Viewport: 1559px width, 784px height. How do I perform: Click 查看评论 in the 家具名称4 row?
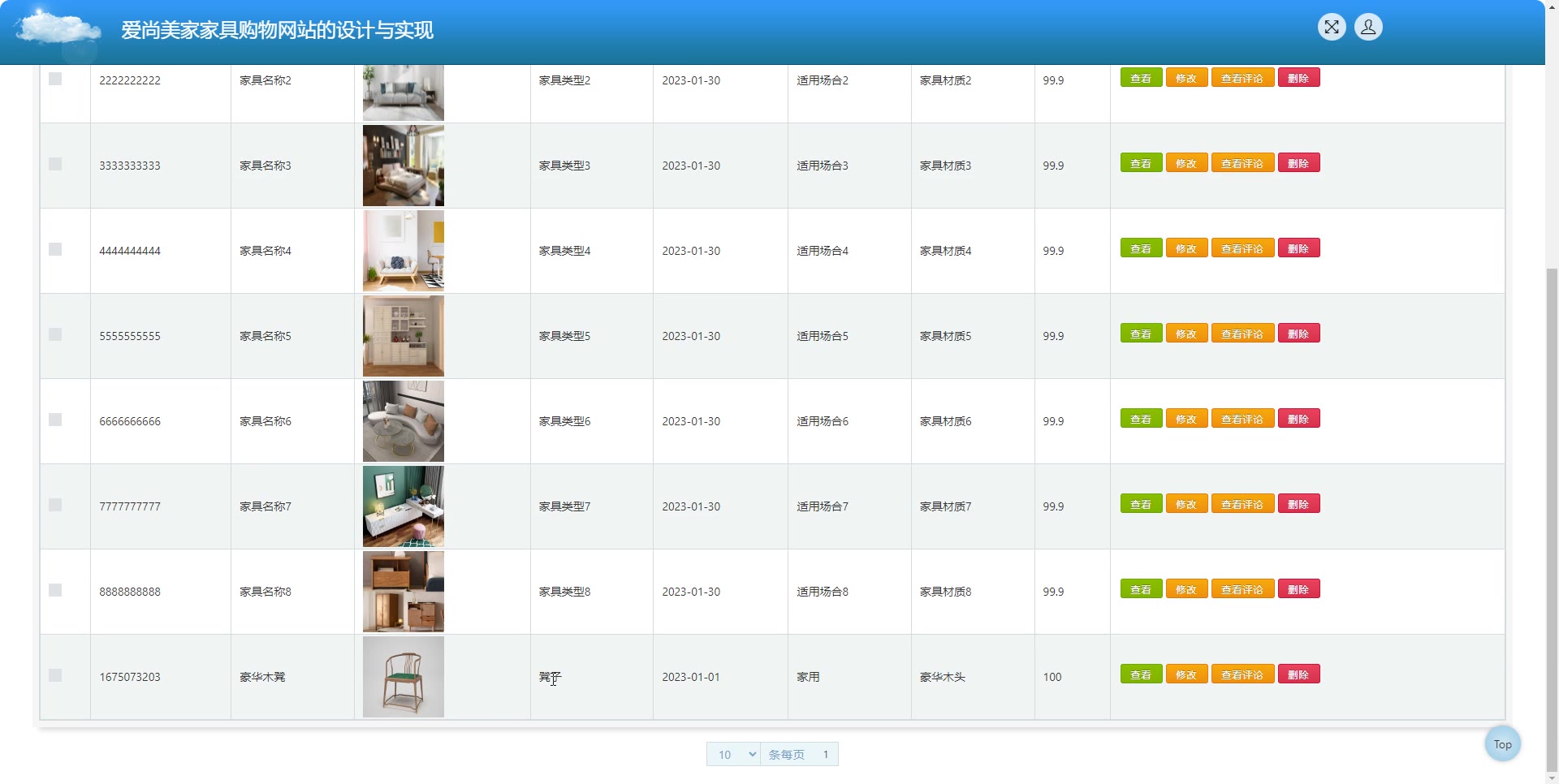click(x=1242, y=248)
